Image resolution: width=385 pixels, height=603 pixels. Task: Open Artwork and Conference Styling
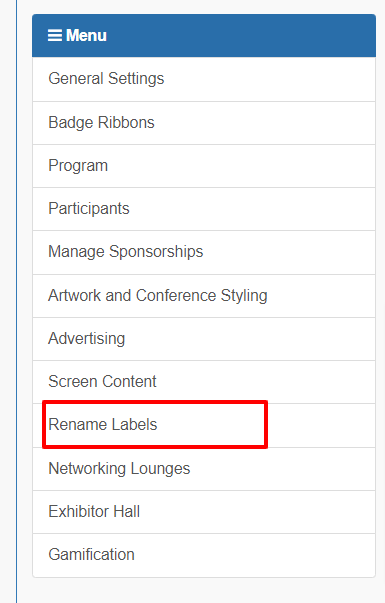[204, 296]
